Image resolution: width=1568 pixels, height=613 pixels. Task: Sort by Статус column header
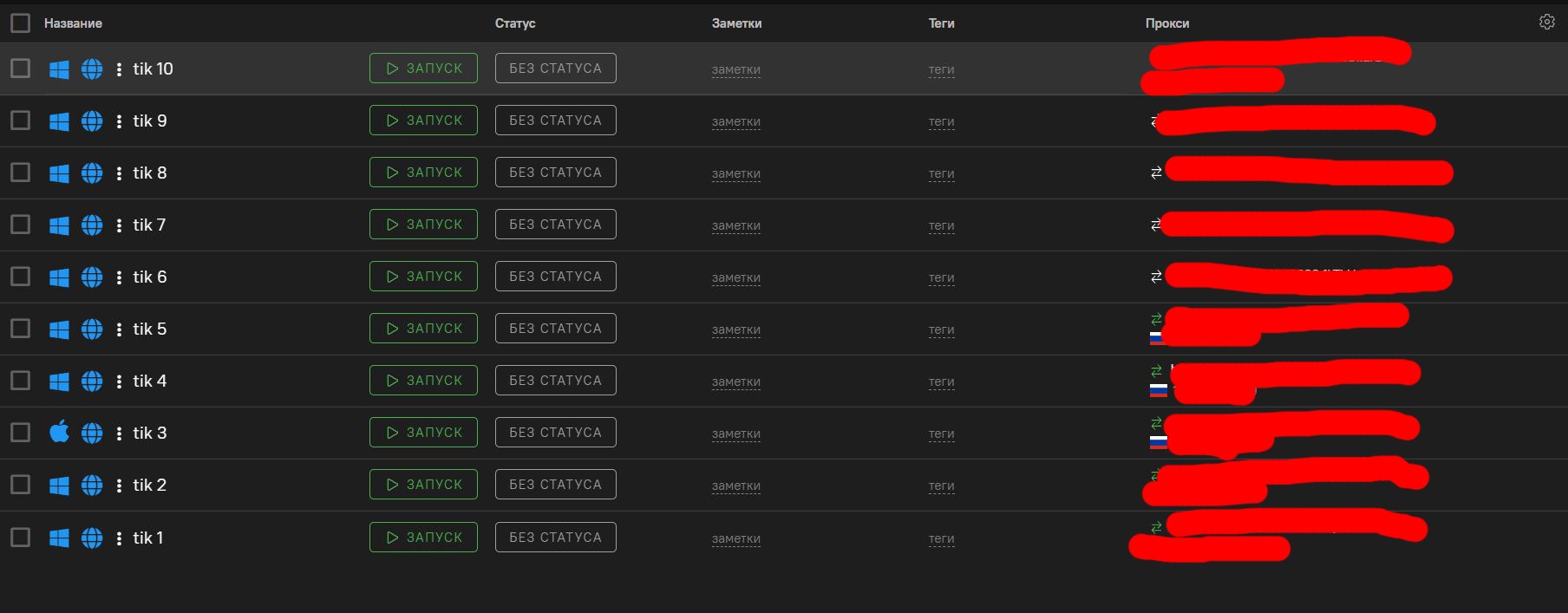click(x=515, y=23)
